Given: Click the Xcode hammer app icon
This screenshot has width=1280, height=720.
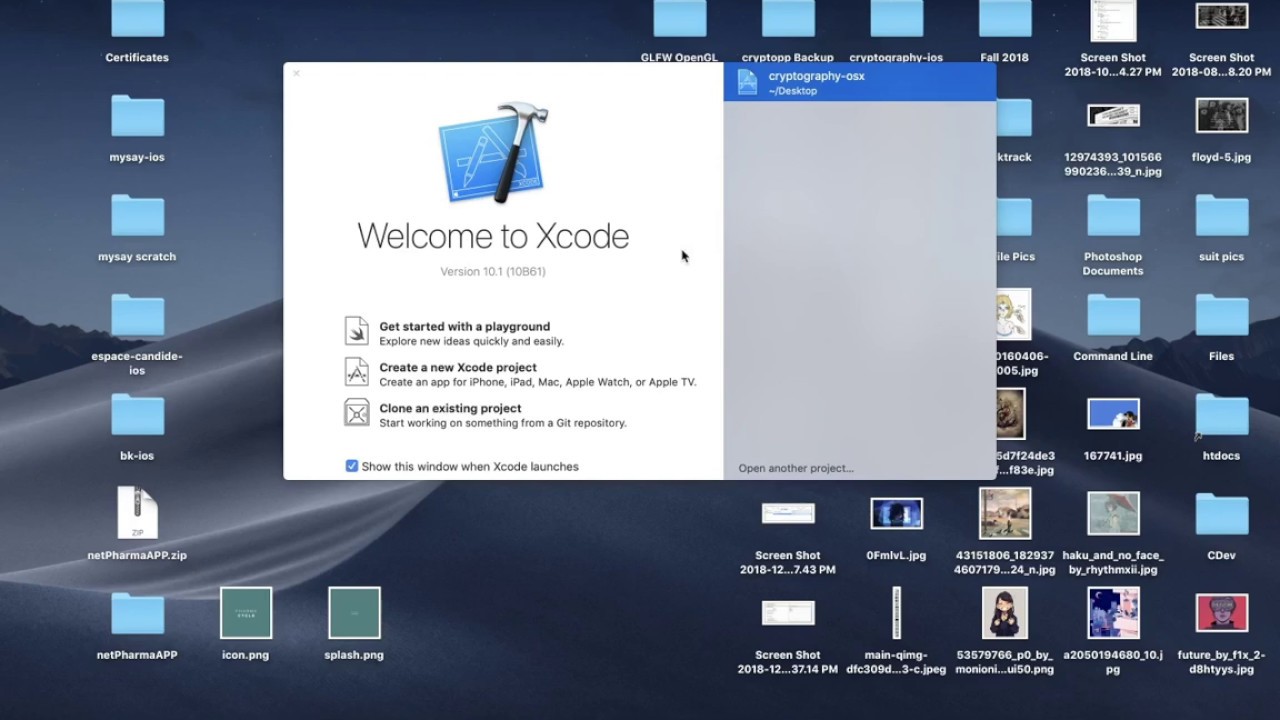Looking at the screenshot, I should pyautogui.click(x=493, y=152).
